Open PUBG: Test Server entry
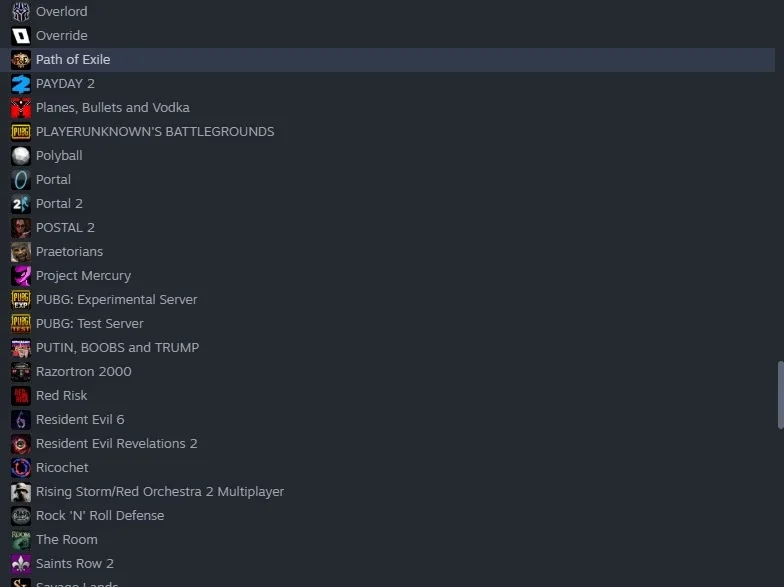 388,324
